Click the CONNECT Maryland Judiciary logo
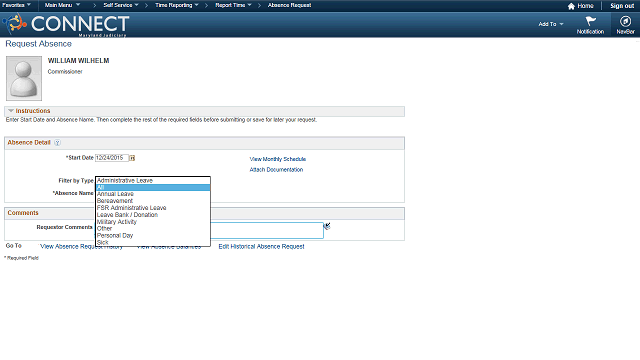 click(x=66, y=24)
